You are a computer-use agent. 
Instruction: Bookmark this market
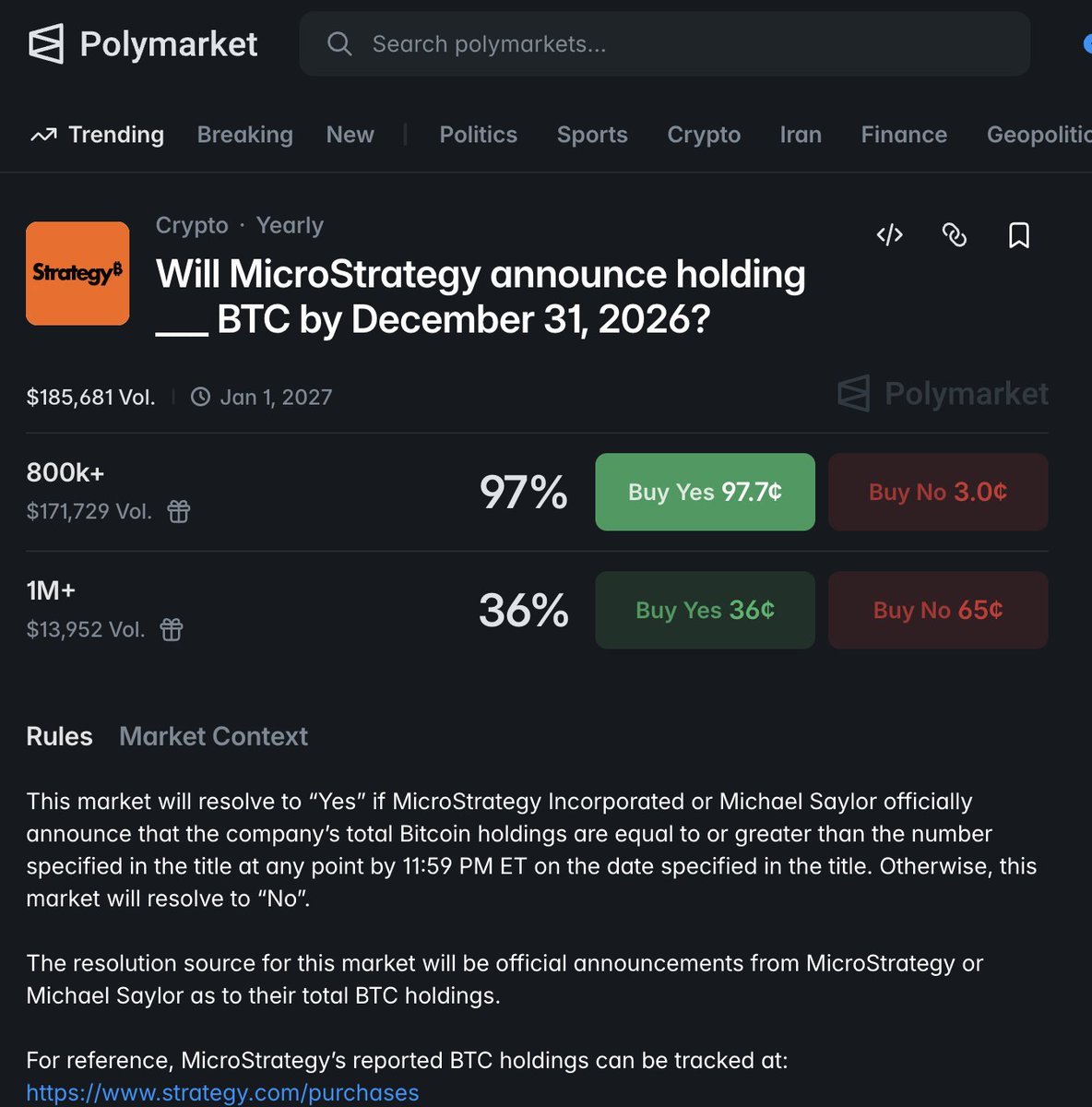[1018, 235]
